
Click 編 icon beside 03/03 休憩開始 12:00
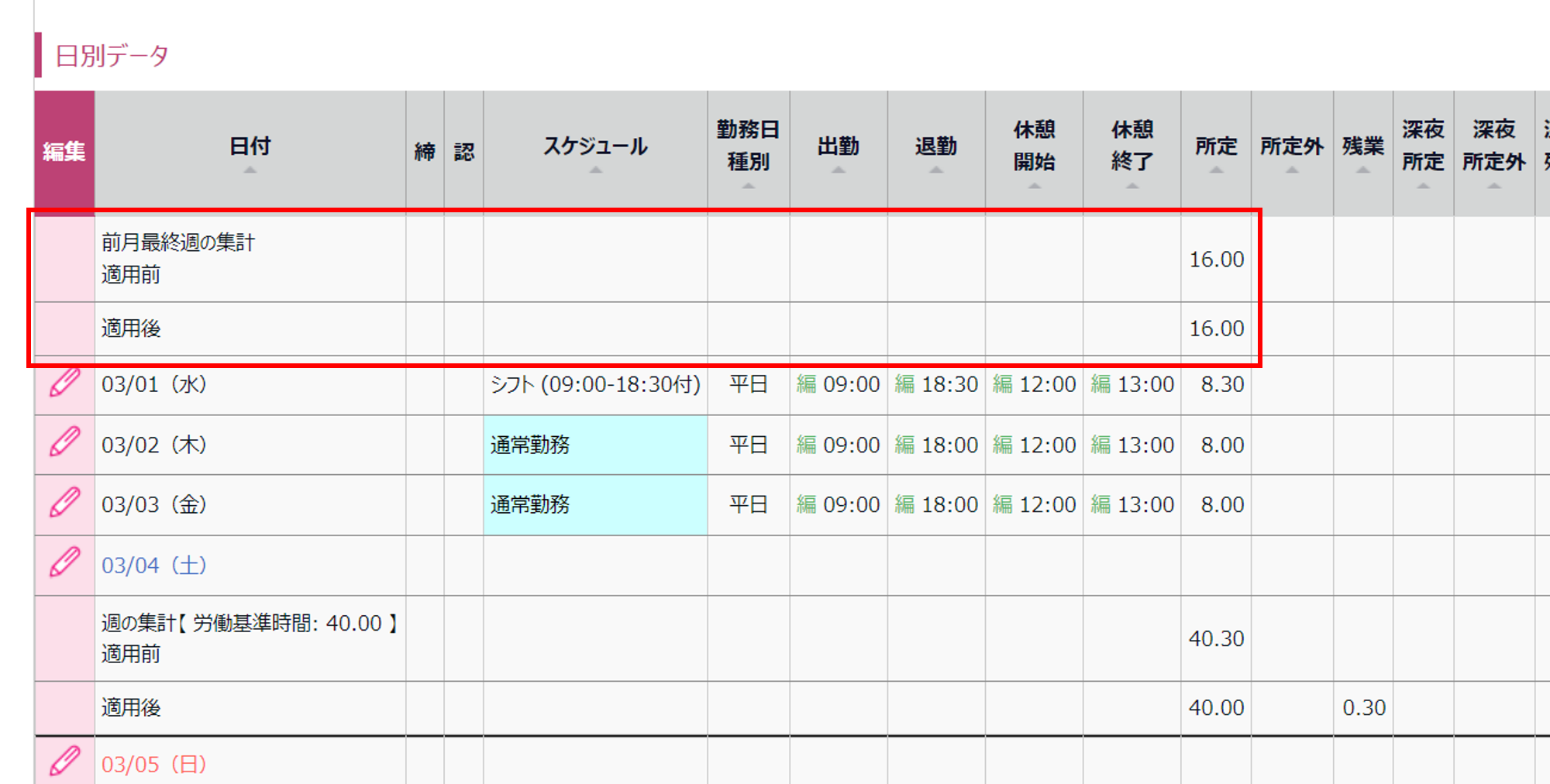(x=1002, y=504)
